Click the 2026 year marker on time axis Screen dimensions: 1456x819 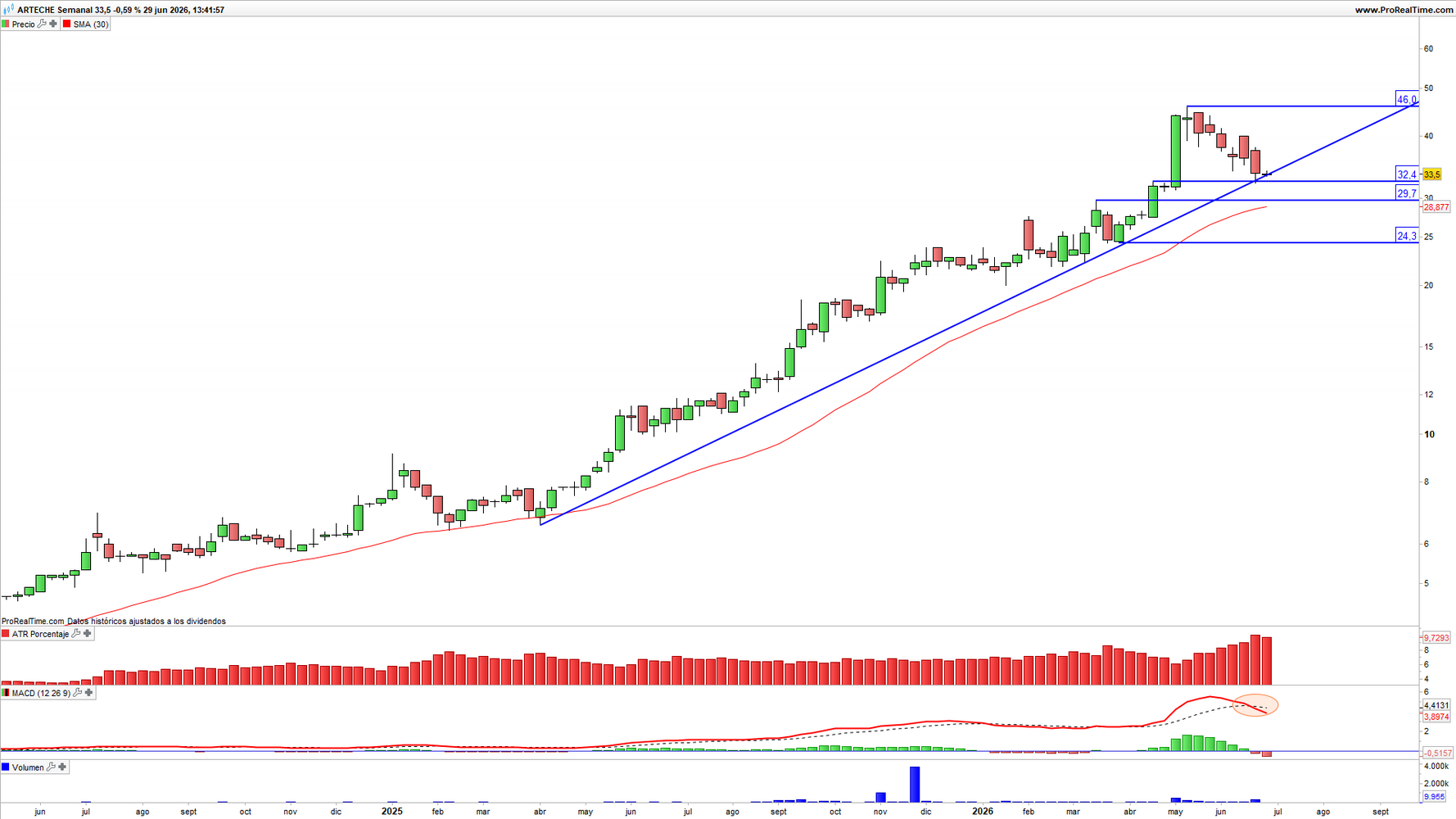[983, 812]
